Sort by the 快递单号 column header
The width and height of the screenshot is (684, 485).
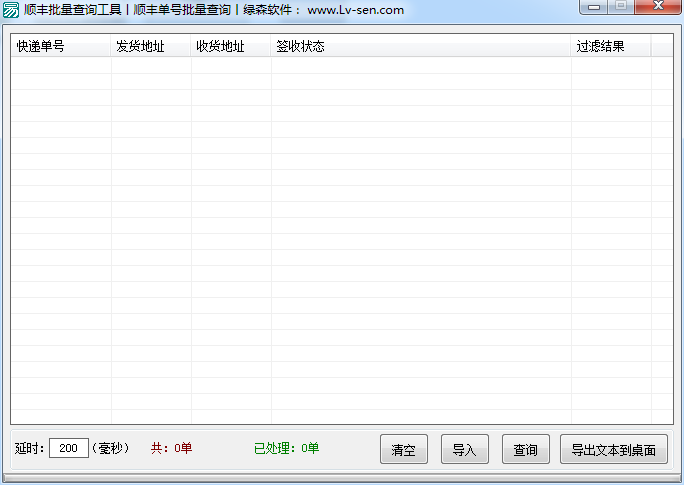pos(61,46)
